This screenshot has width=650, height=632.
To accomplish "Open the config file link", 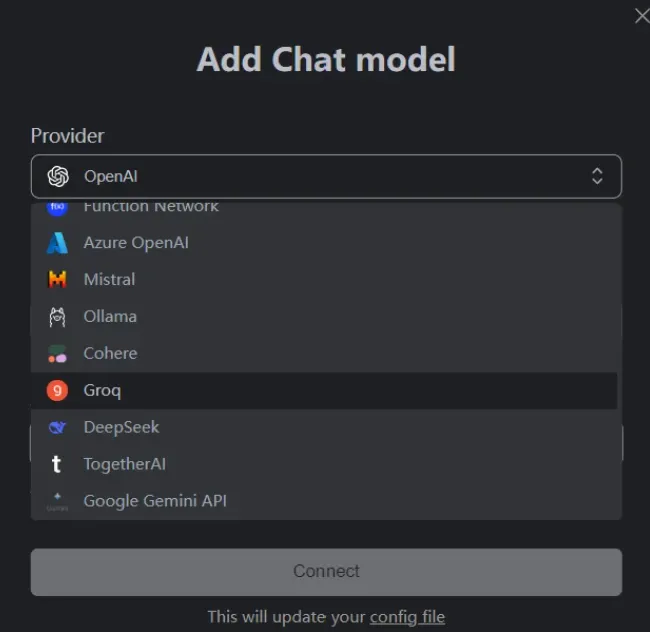I will [407, 617].
